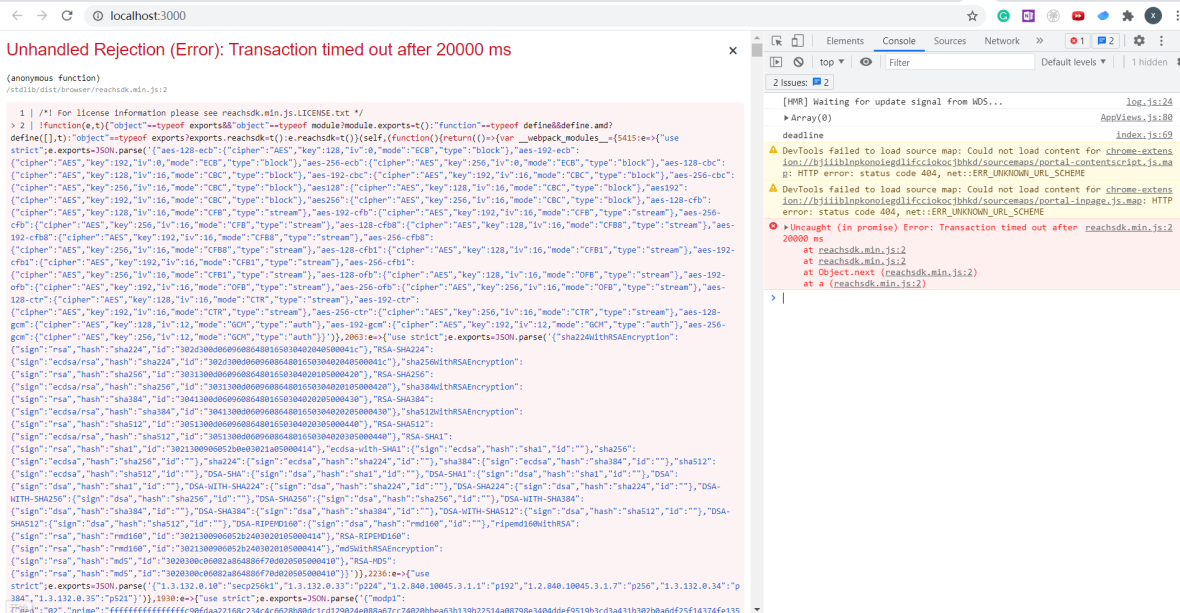1180x613 pixels.
Task: Open the Default levels dropdown
Action: (1073, 62)
